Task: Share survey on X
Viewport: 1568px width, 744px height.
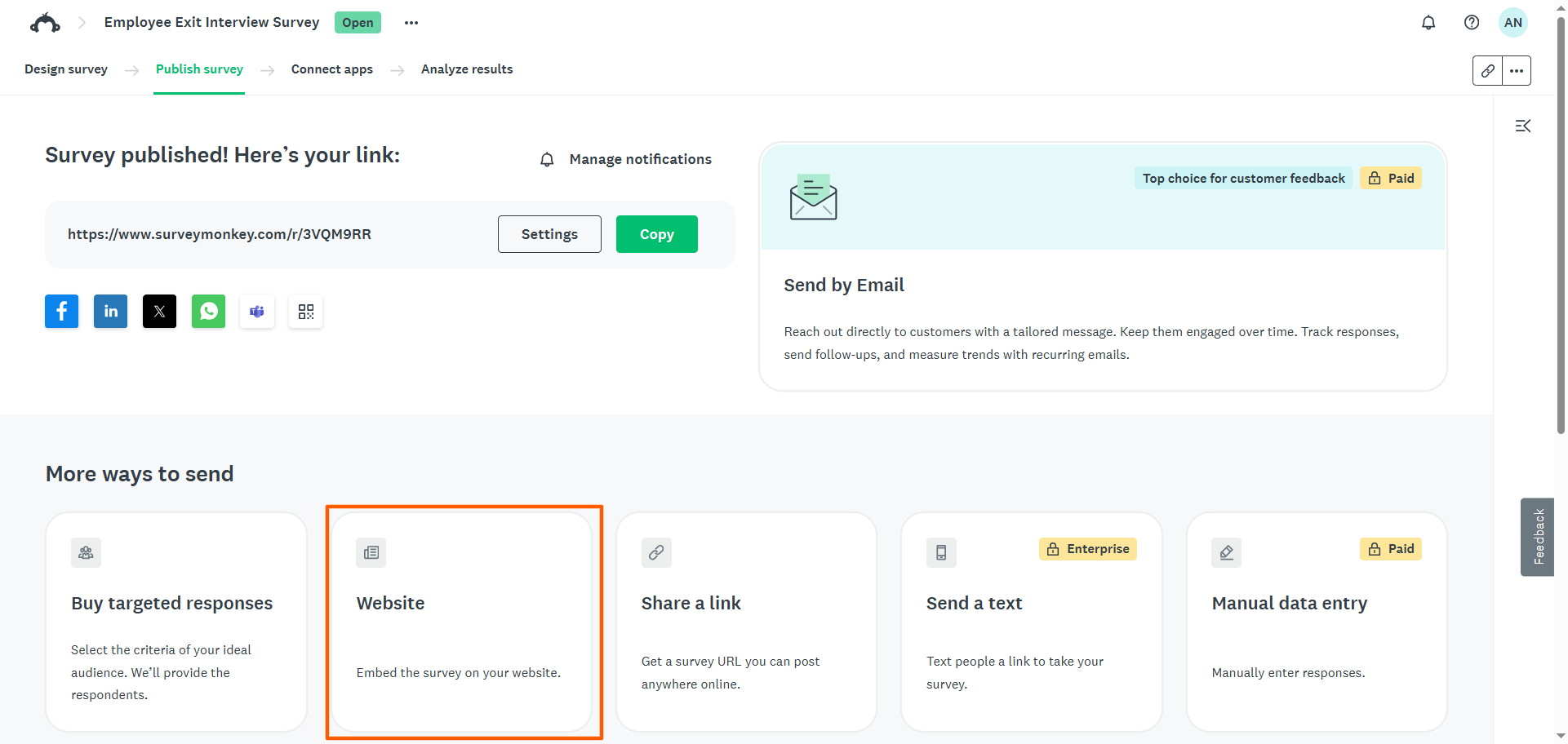Action: click(160, 312)
